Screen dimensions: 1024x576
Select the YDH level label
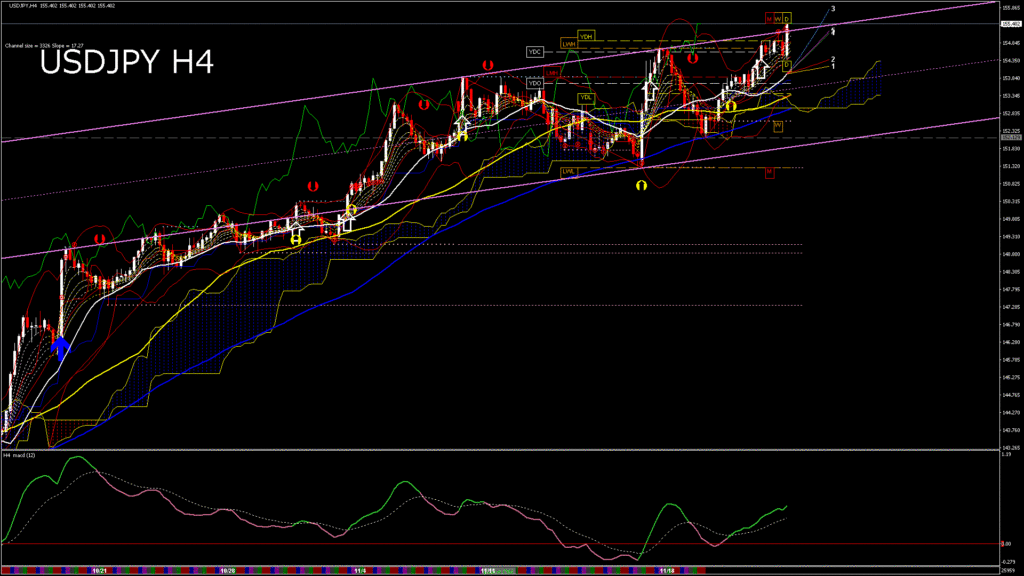click(586, 37)
